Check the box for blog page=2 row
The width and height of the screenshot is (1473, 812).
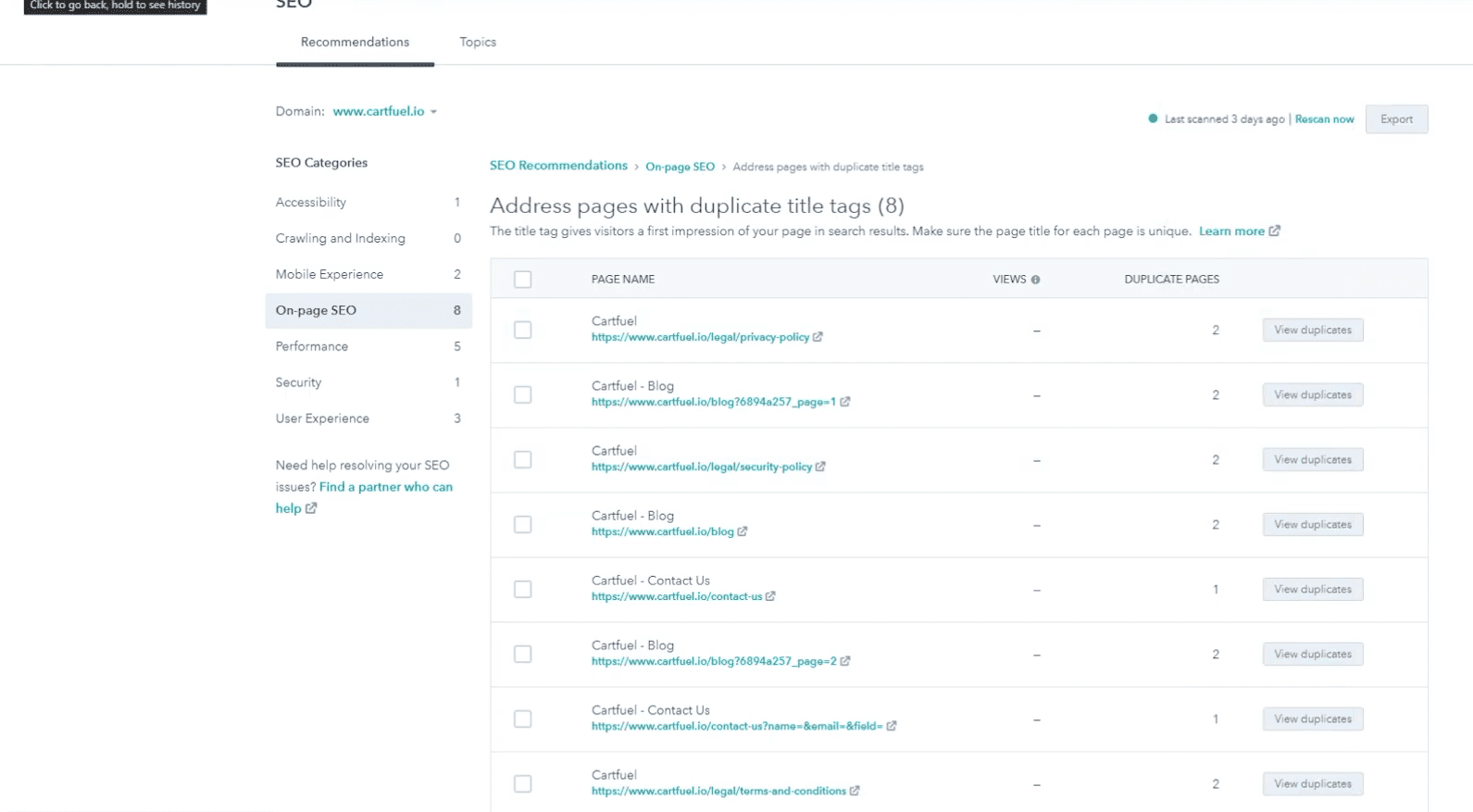523,654
